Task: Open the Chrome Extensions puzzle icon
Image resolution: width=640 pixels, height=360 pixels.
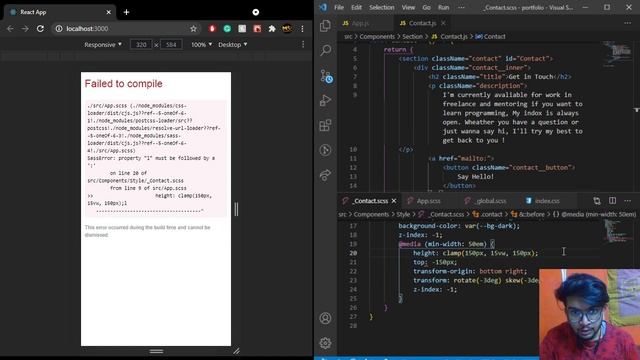Action: pyautogui.click(x=272, y=29)
